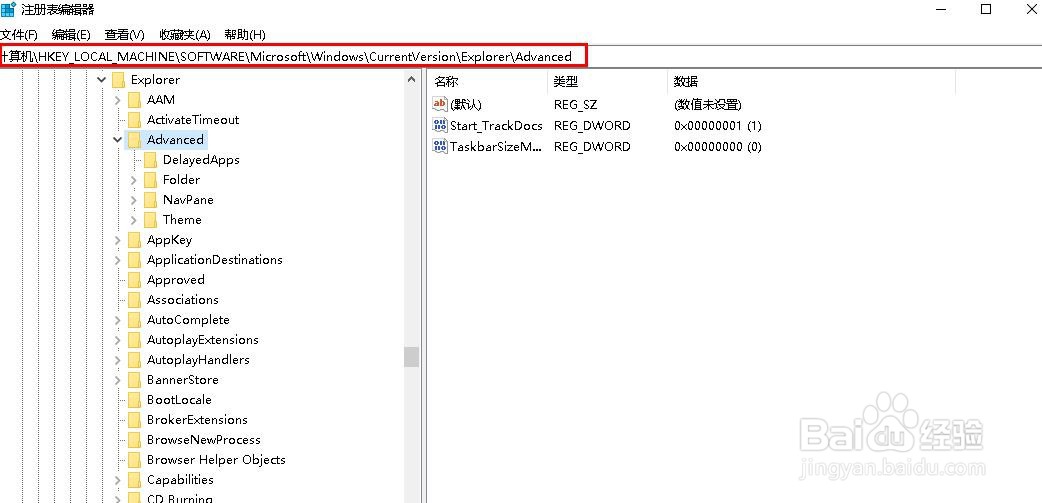This screenshot has height=503, width=1042.
Task: Select the Capabilities key
Action: (180, 479)
